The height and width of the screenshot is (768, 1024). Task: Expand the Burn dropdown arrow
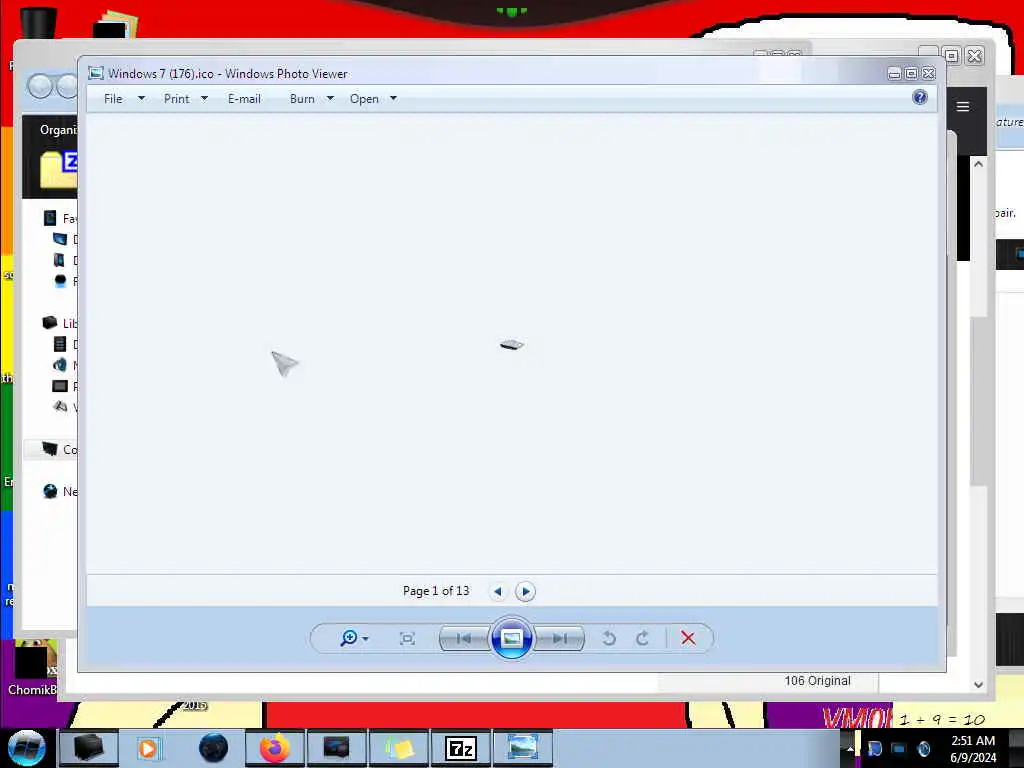(x=330, y=99)
